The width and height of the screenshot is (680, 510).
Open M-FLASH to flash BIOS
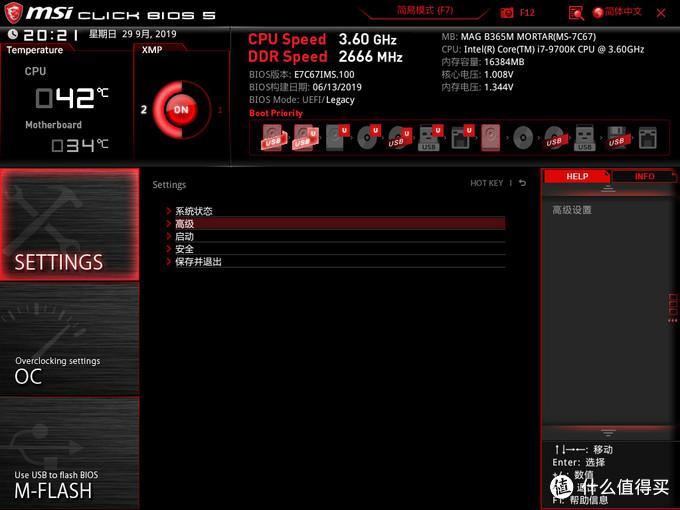[x=70, y=453]
